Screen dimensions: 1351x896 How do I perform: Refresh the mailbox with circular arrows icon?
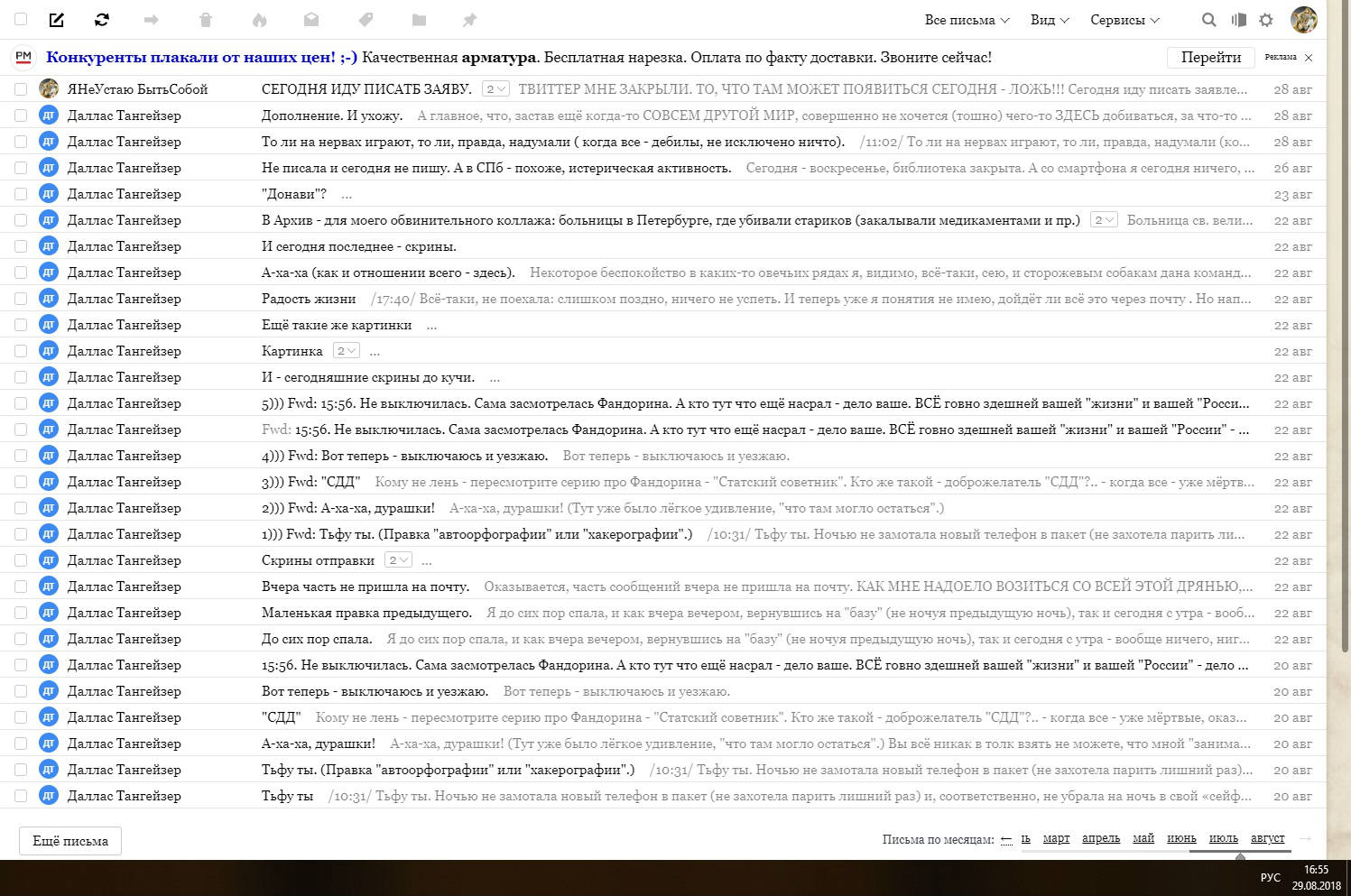[102, 20]
